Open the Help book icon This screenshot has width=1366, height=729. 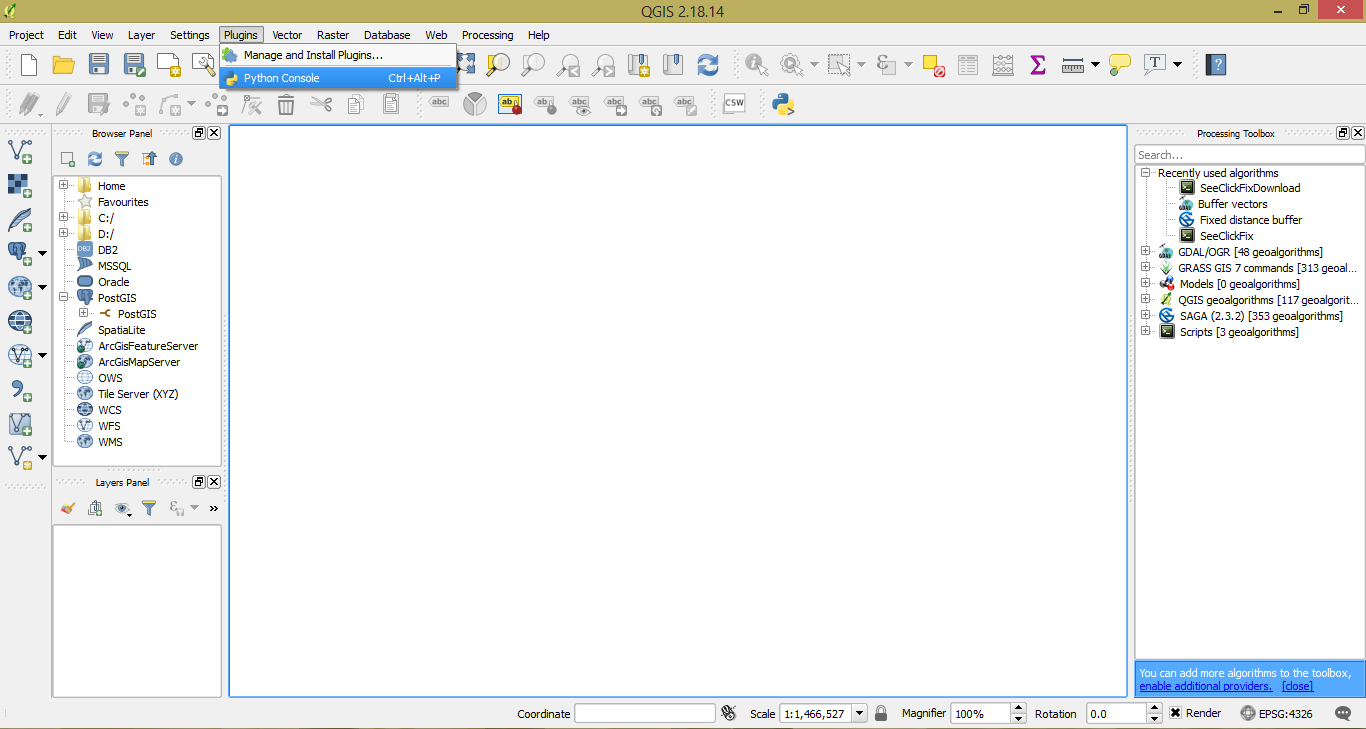coord(1215,65)
